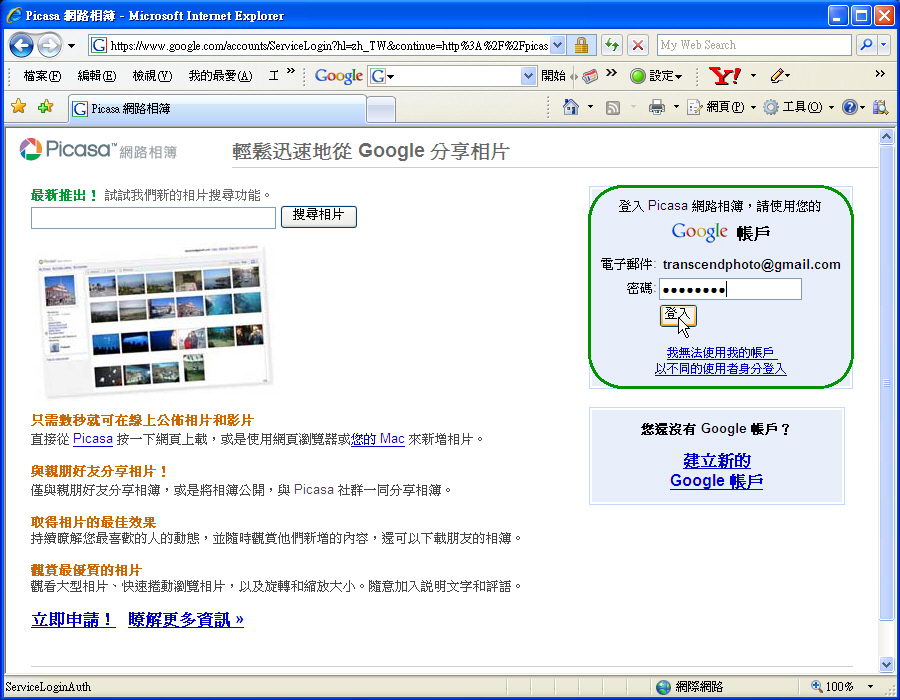The width and height of the screenshot is (900, 700).
Task: Click the photo search text field
Action: coord(153,218)
